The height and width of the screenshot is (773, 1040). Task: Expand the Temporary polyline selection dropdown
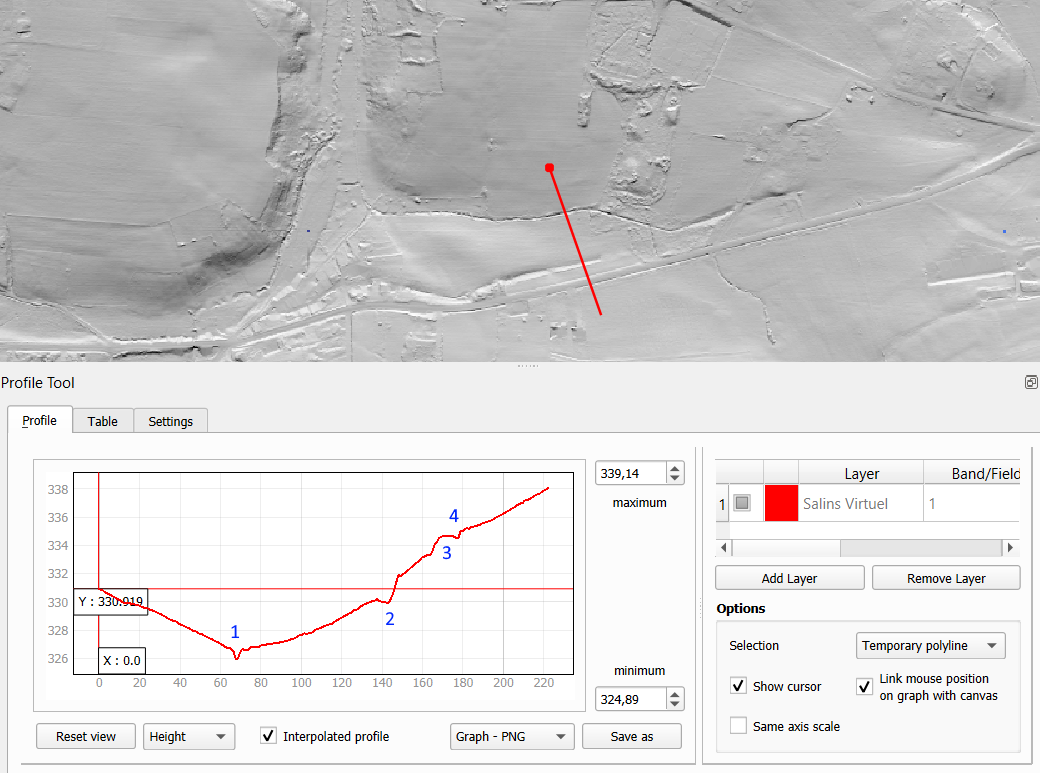tap(930, 646)
